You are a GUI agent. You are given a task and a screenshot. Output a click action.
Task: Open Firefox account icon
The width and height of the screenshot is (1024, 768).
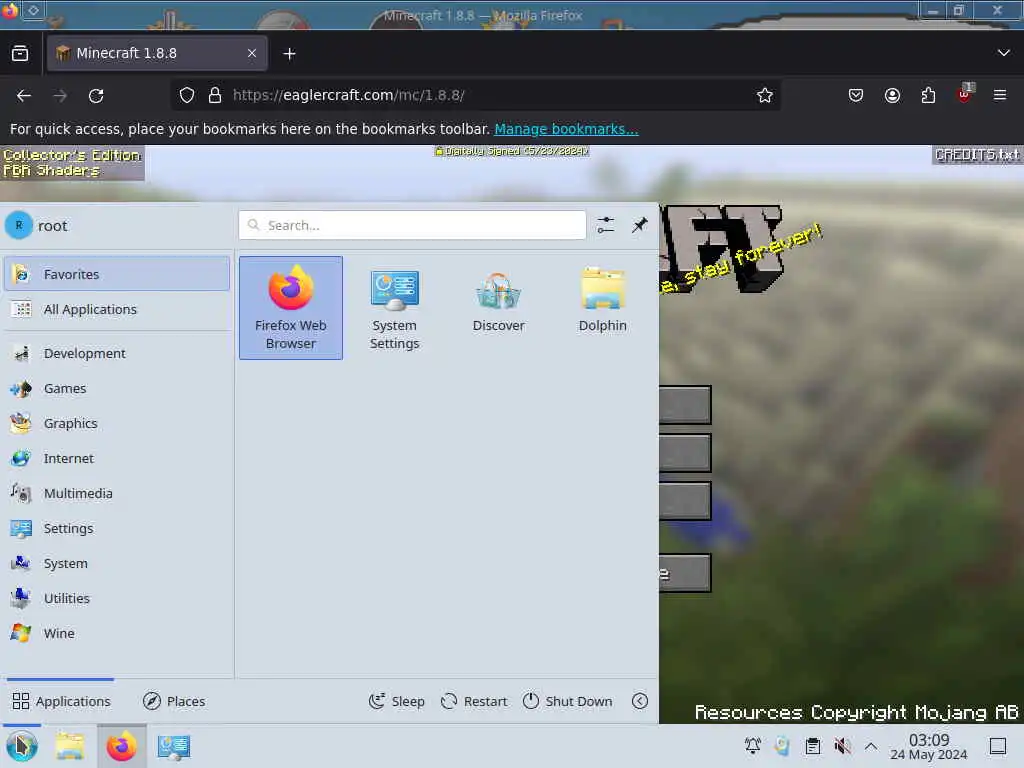tap(892, 95)
